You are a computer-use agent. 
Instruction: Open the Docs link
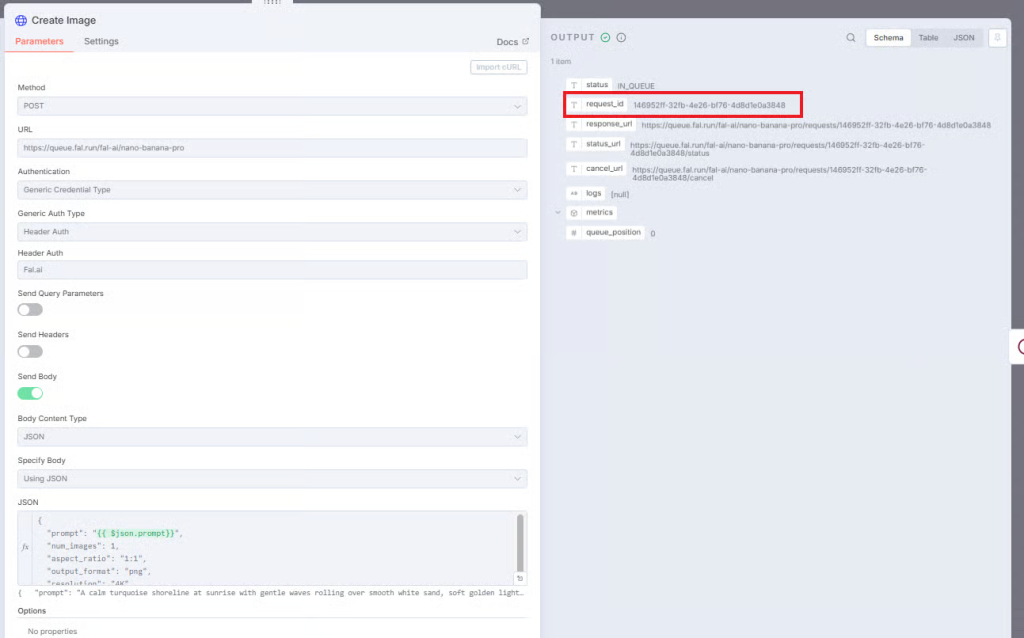[507, 42]
